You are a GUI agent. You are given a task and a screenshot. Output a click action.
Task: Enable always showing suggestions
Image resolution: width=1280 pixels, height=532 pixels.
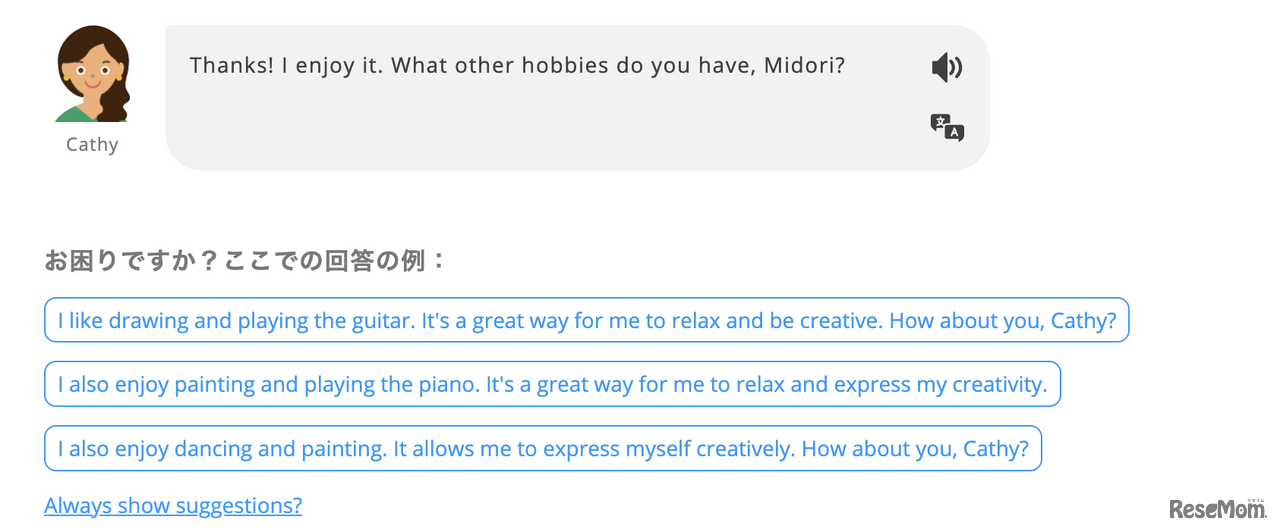point(173,506)
